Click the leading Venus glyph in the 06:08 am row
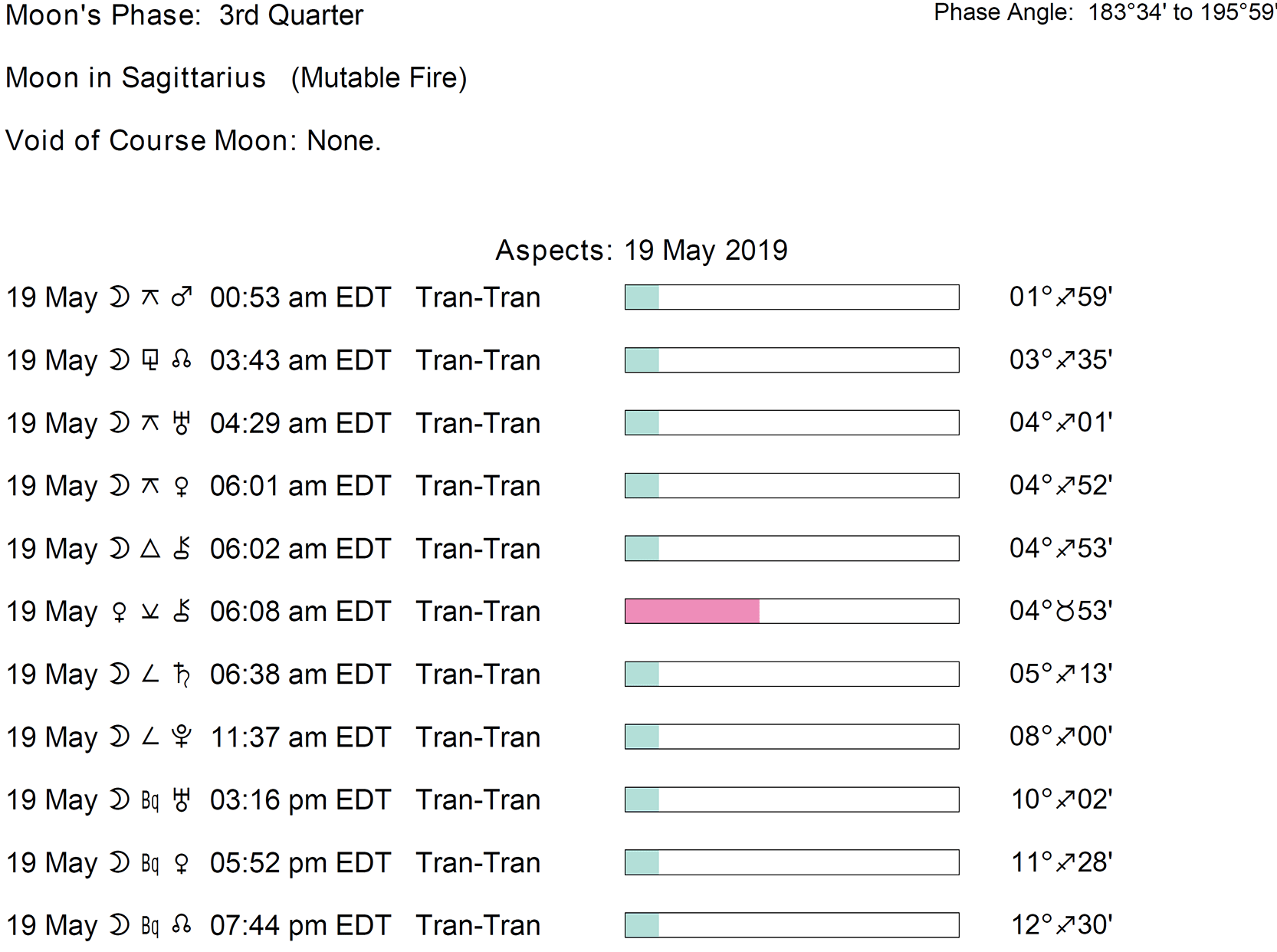The image size is (1277, 952). coord(119,612)
